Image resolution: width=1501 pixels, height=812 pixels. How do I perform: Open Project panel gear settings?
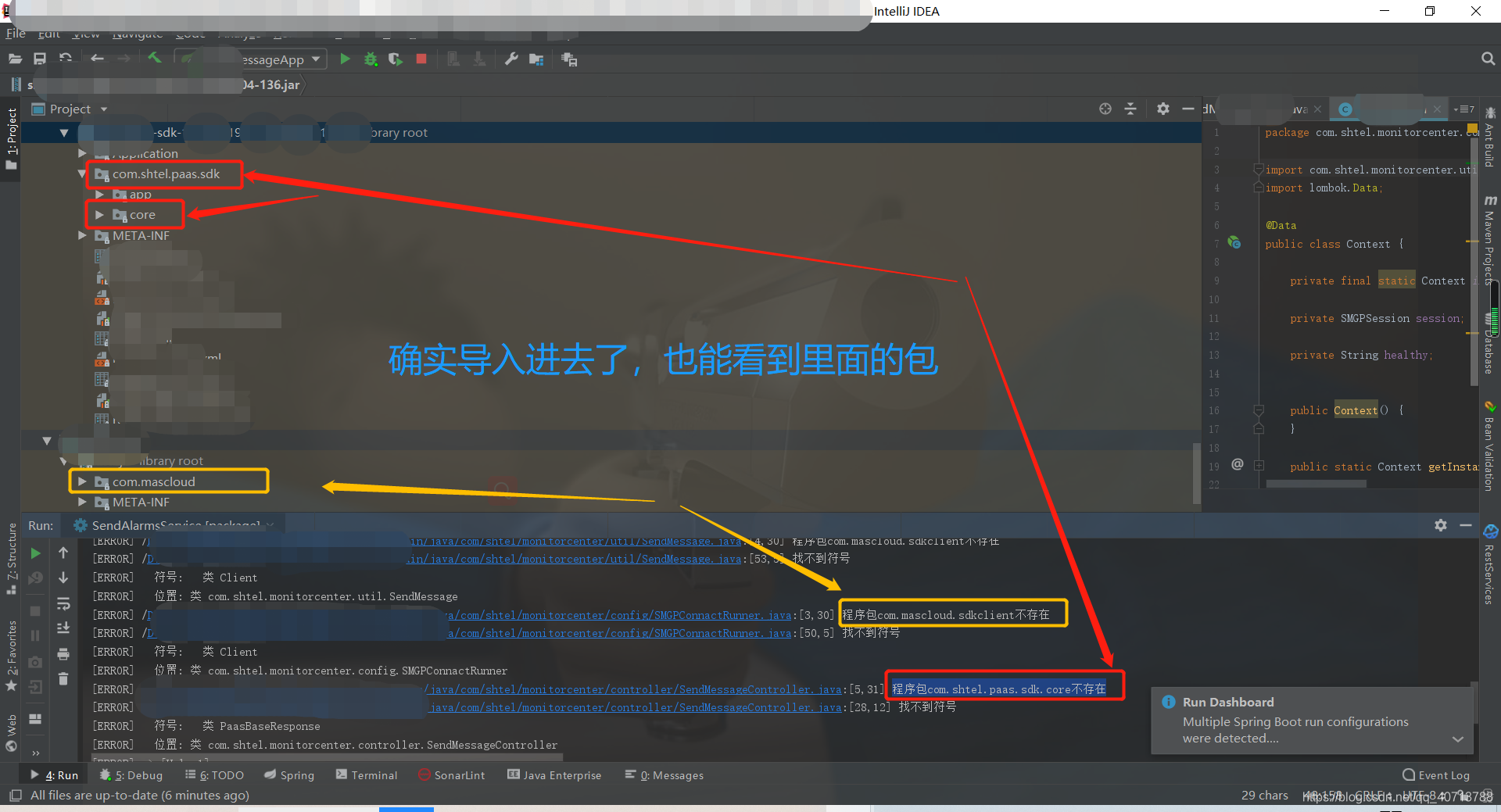(1163, 109)
